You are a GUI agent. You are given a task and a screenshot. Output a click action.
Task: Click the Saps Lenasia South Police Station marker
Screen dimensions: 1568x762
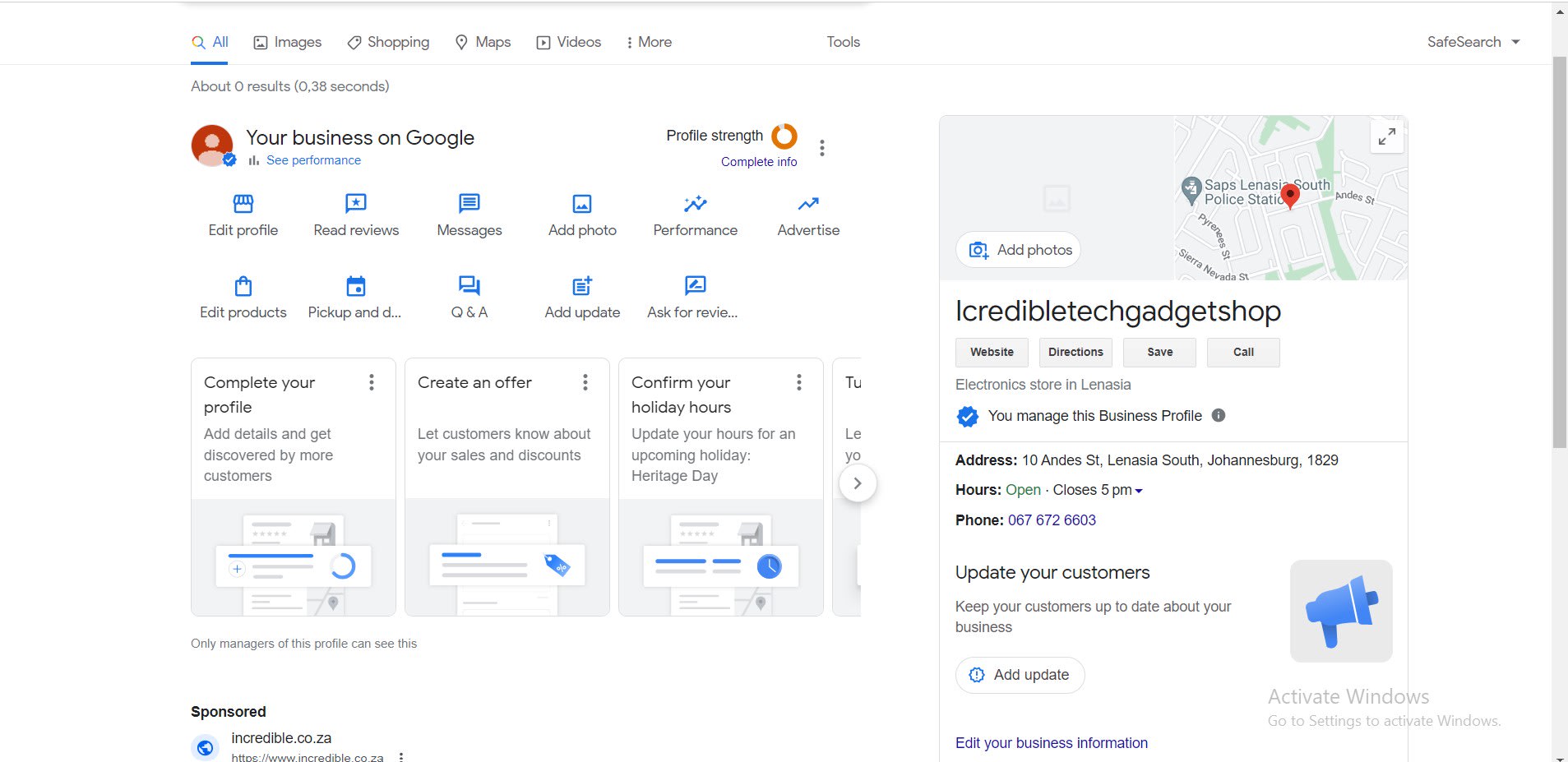click(1191, 191)
